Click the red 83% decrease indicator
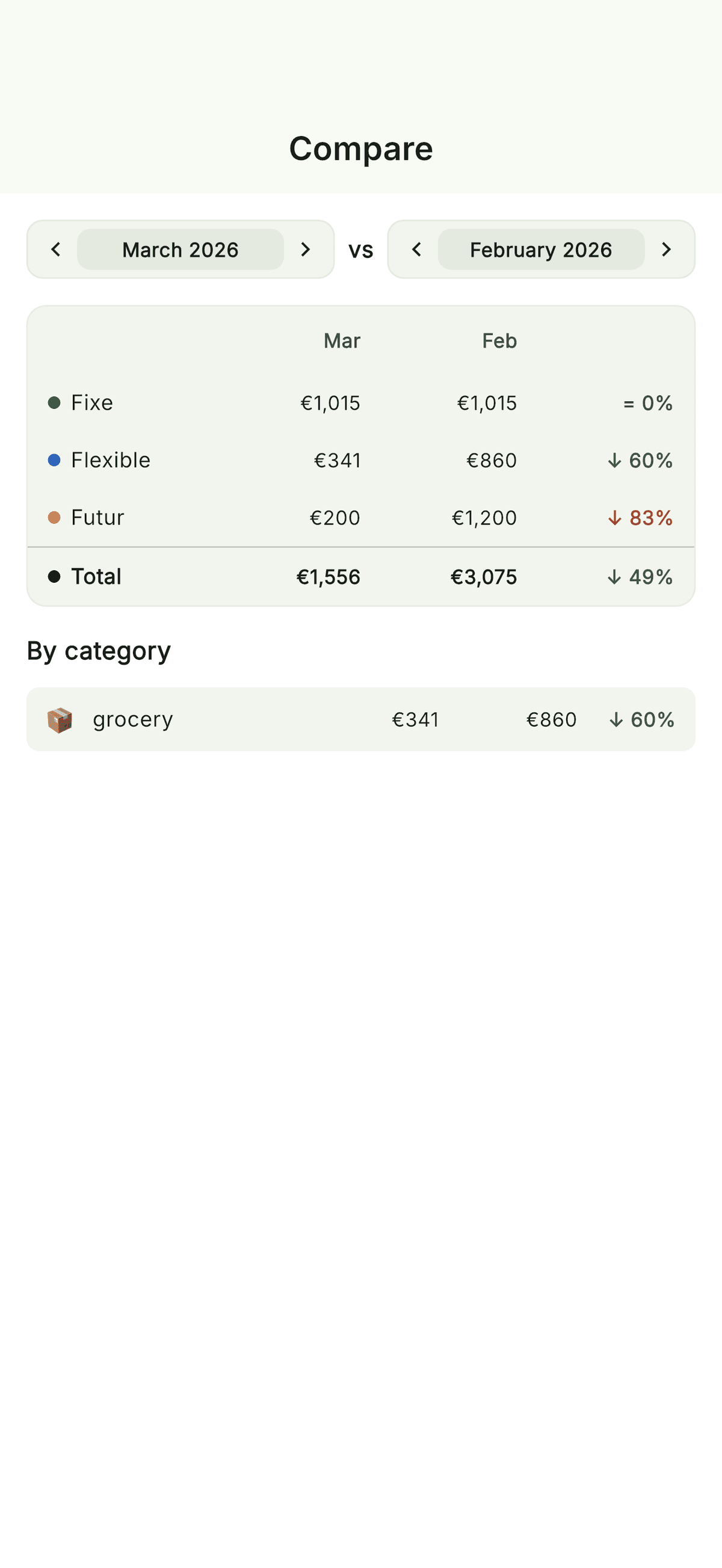The image size is (722, 1568). click(640, 517)
